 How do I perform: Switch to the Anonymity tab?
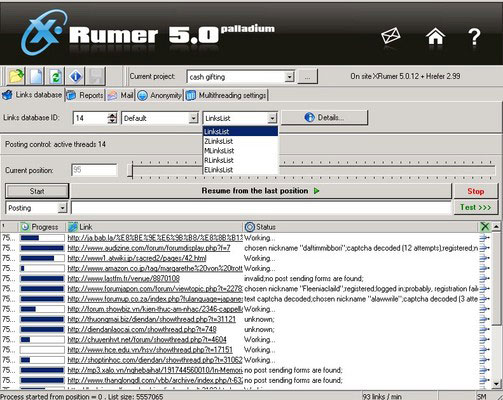159,96
